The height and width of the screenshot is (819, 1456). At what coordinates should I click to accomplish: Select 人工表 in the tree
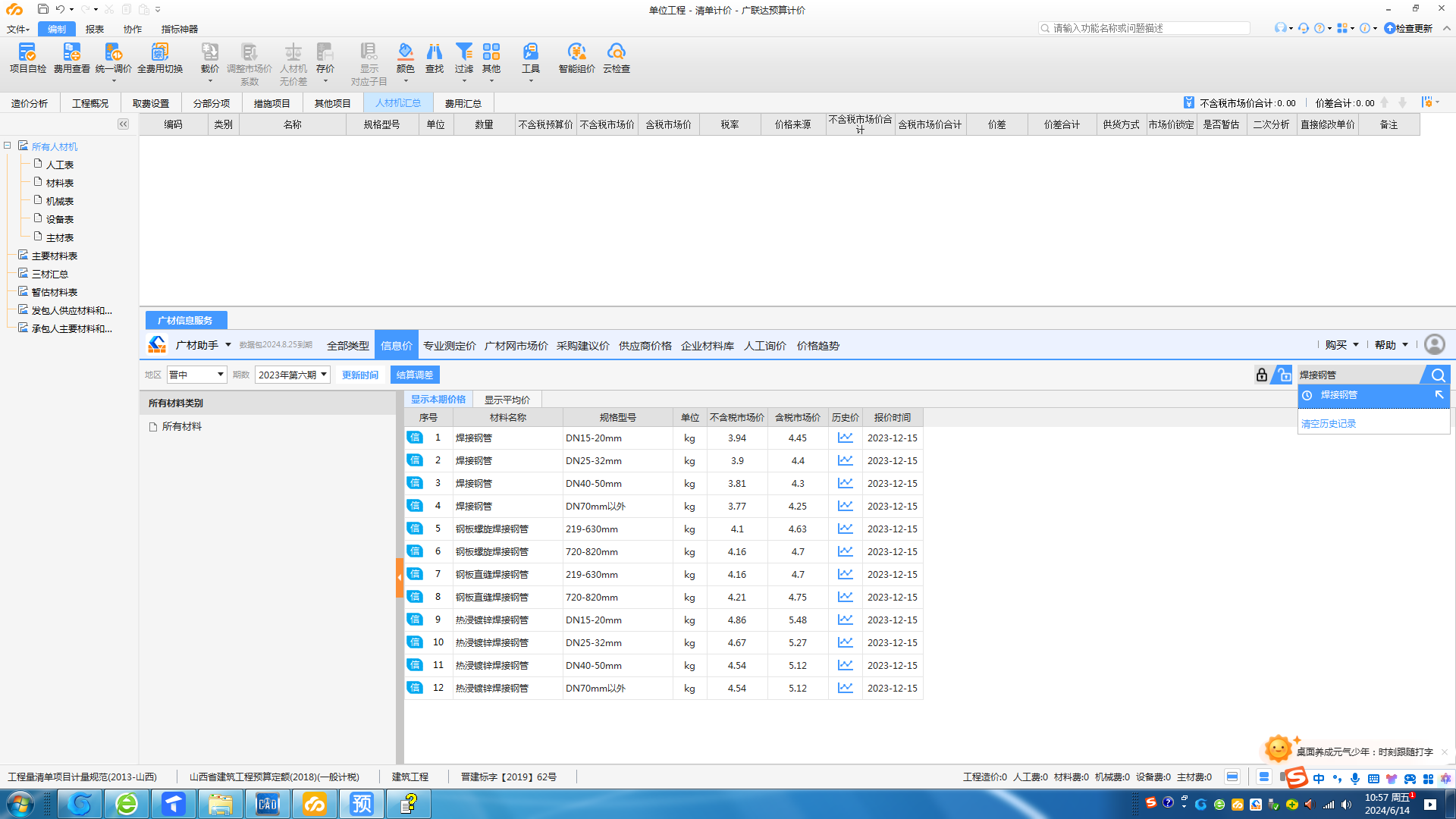59,165
